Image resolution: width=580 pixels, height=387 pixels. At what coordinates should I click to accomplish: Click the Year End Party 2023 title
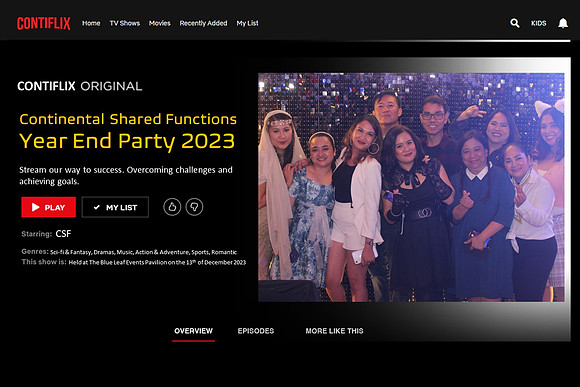tap(127, 141)
